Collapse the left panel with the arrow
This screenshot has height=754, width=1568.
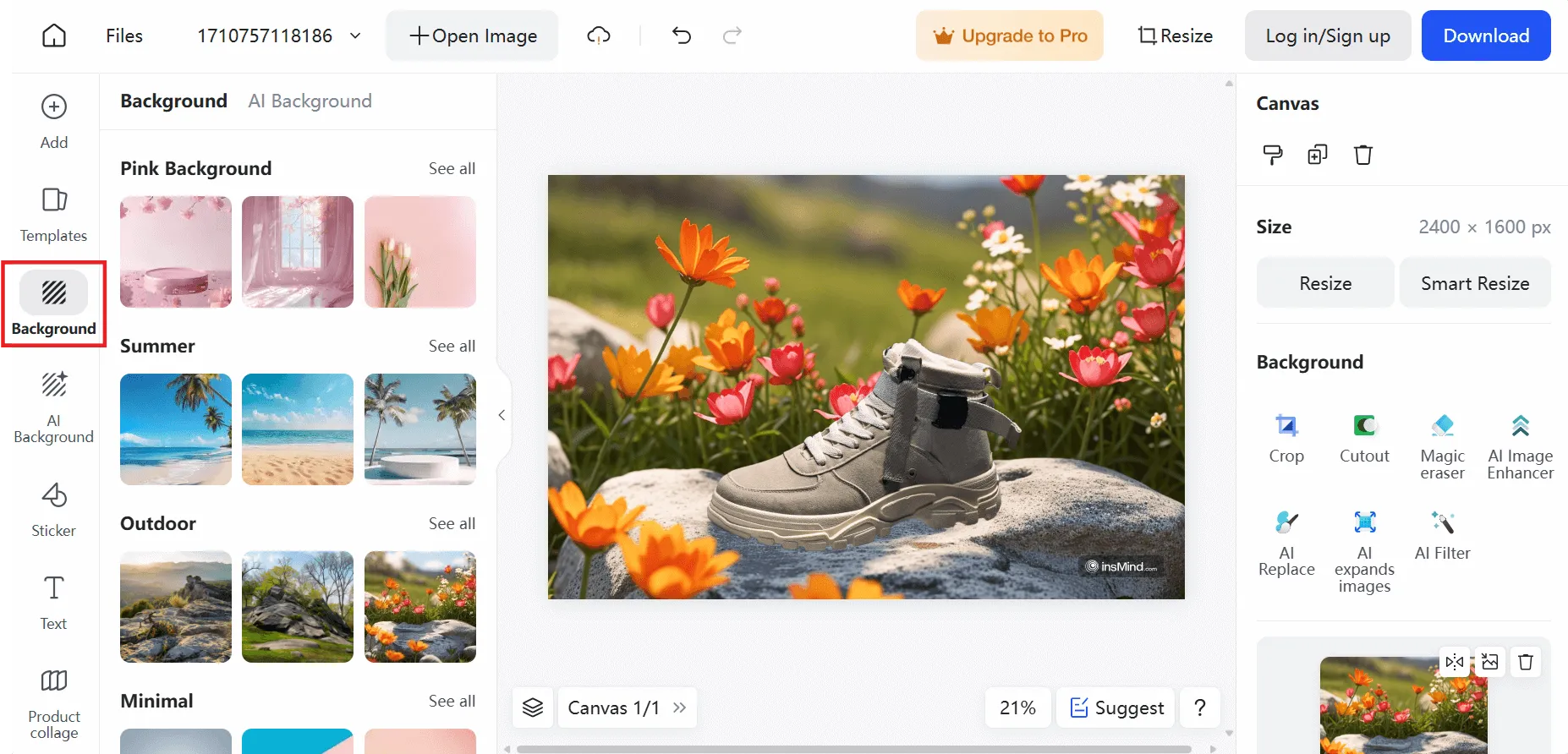click(502, 415)
